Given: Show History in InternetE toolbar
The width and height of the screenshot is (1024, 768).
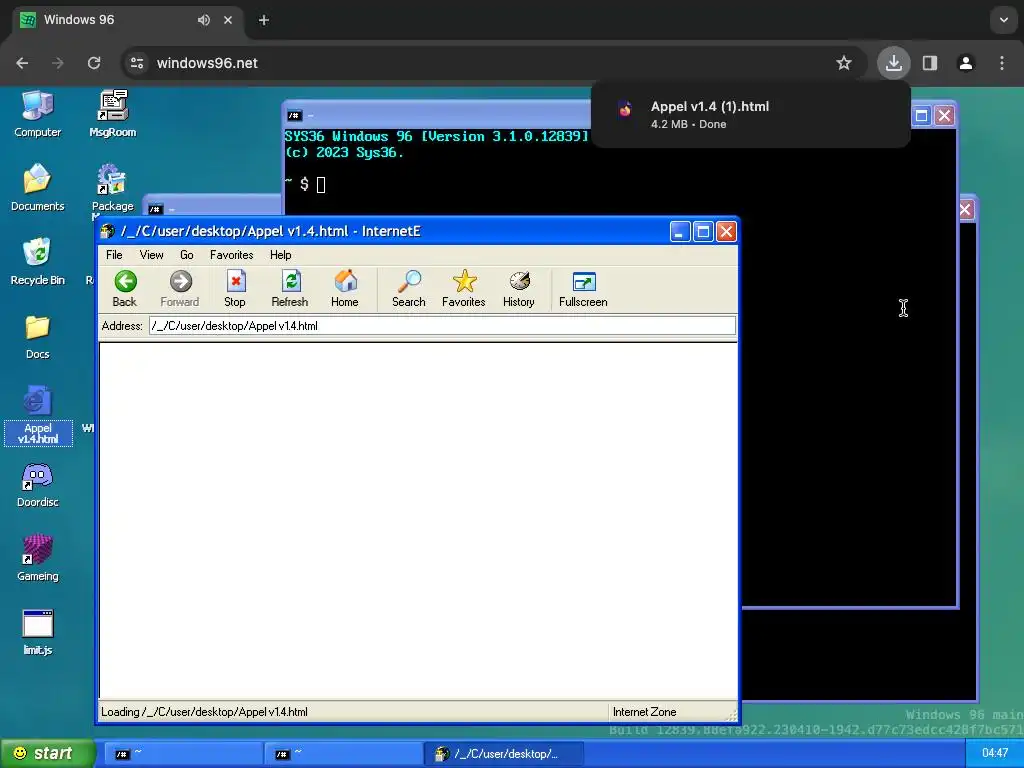Looking at the screenshot, I should (x=519, y=289).
